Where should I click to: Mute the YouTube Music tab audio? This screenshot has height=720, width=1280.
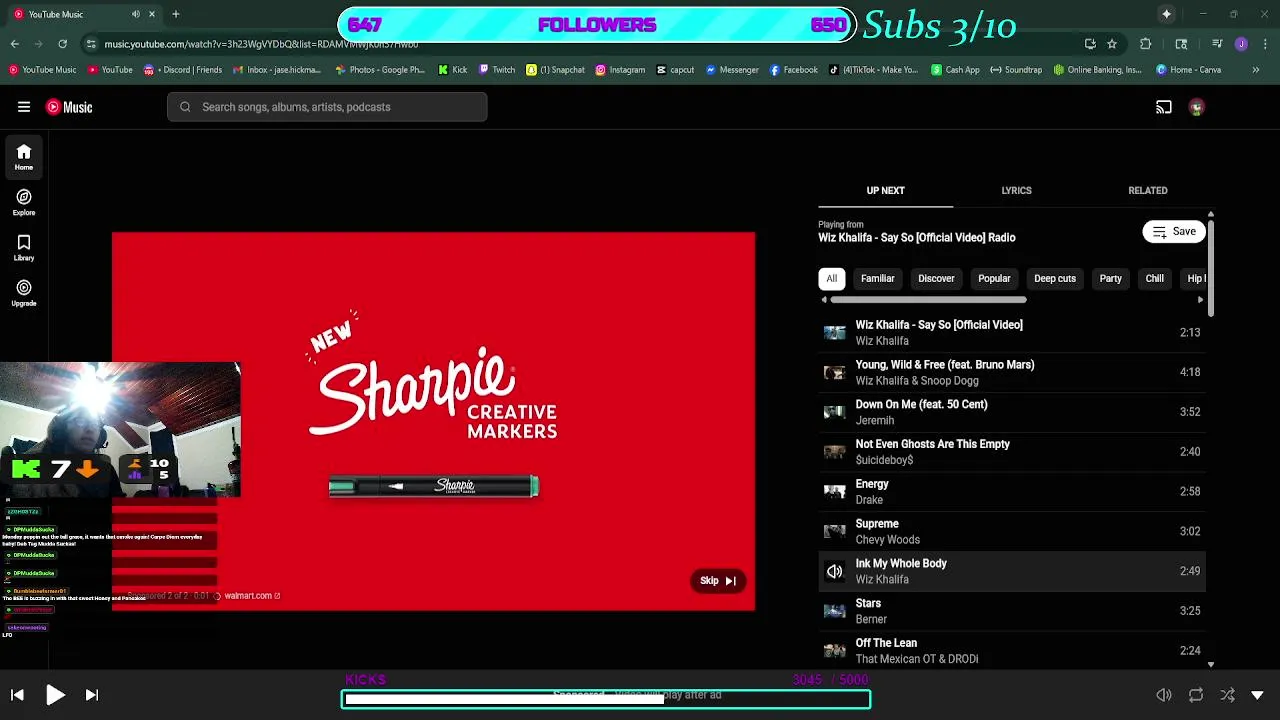[x=136, y=14]
